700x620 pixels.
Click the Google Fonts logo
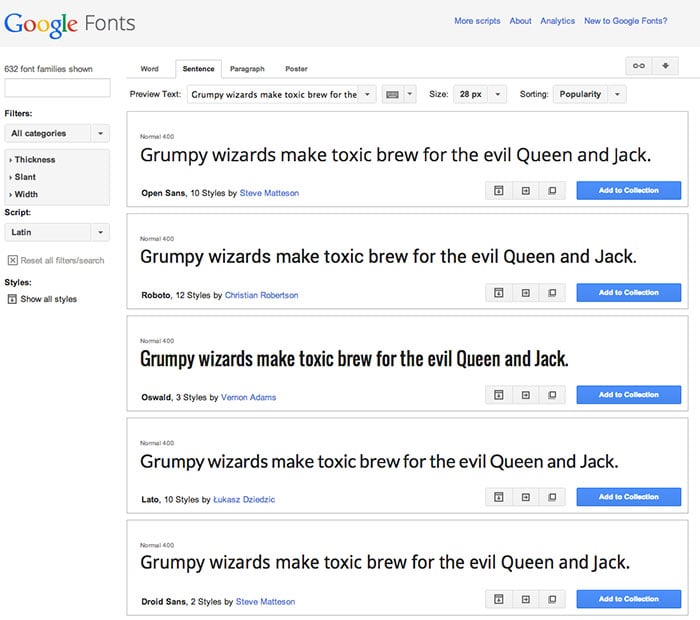pyautogui.click(x=70, y=24)
